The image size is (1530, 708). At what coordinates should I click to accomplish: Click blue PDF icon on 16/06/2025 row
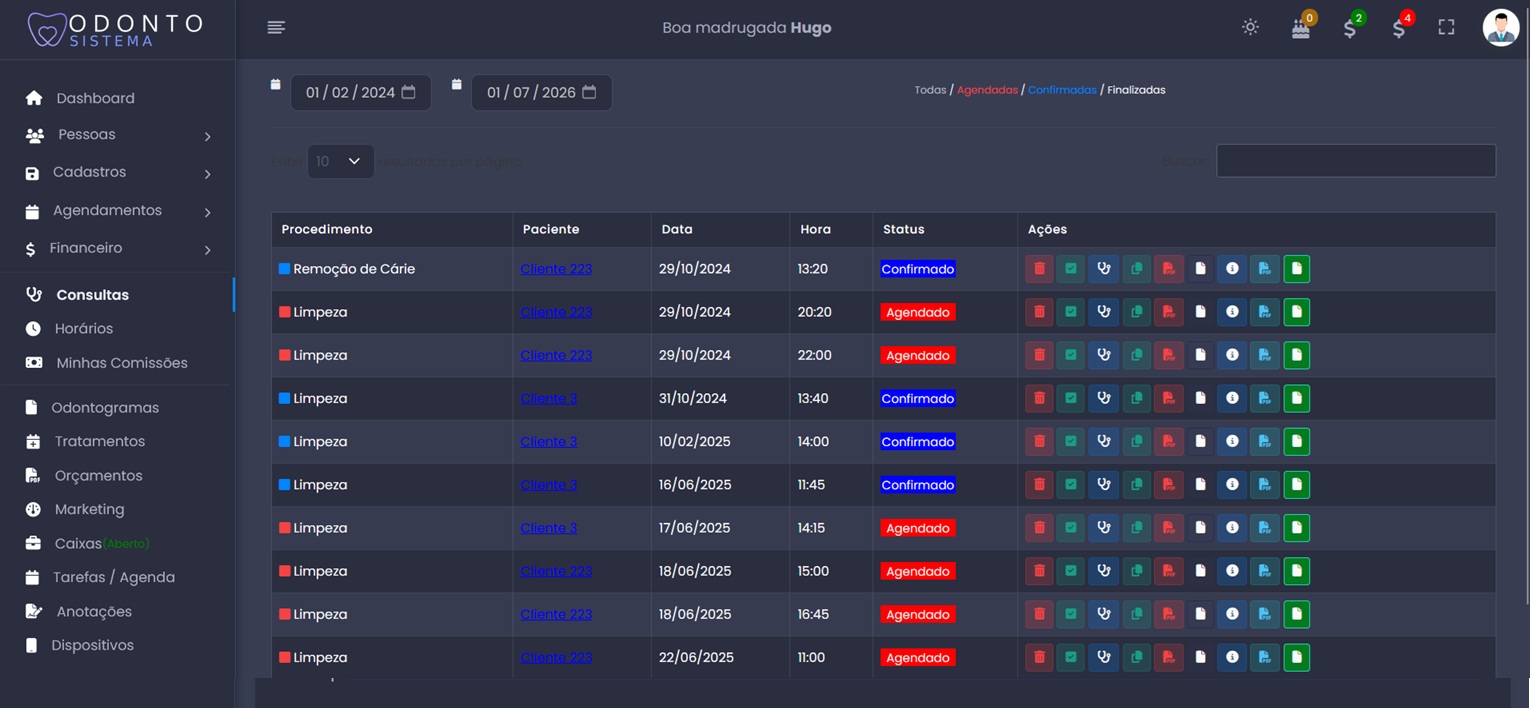point(1264,485)
